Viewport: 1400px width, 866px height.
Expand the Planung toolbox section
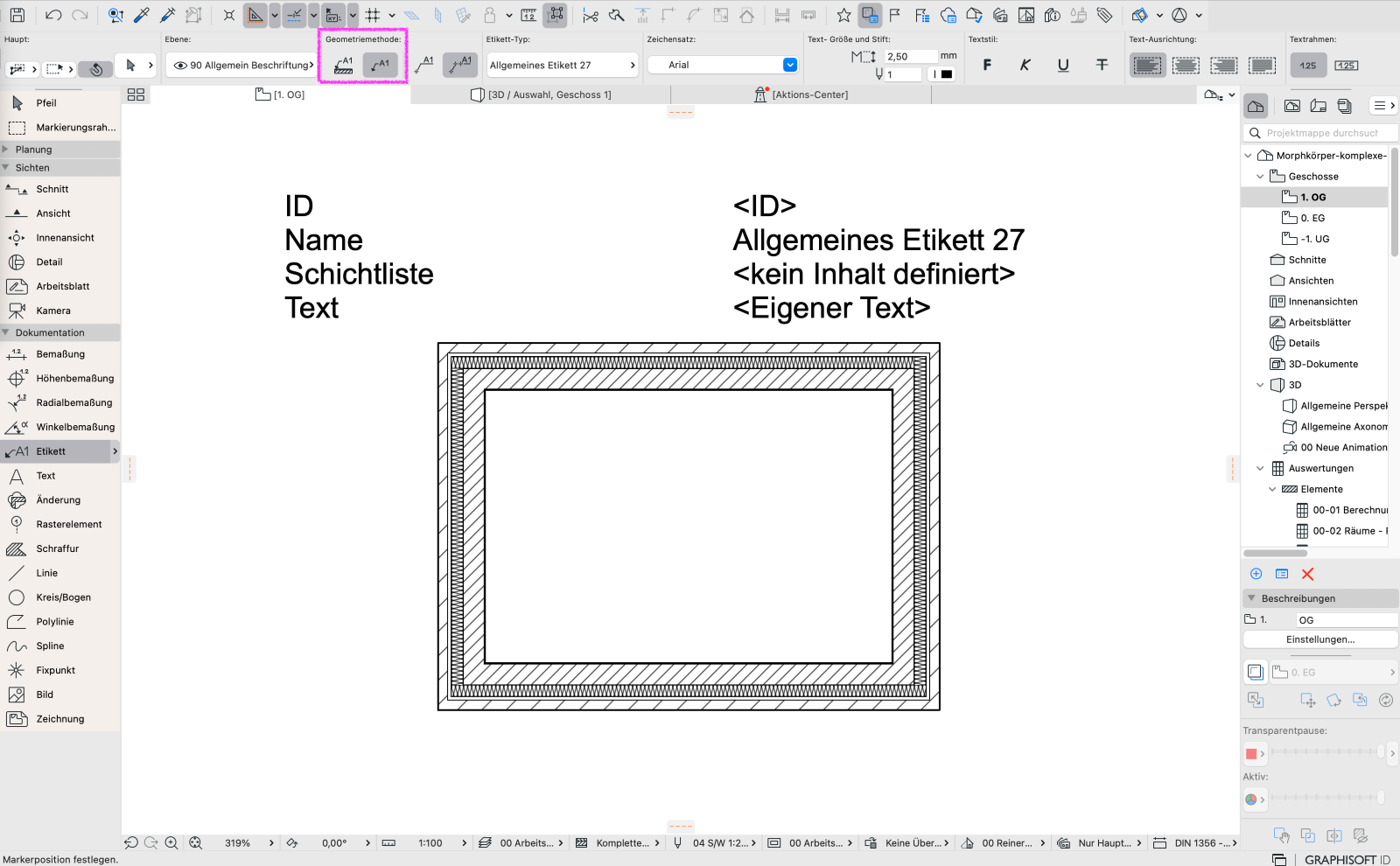pyautogui.click(x=5, y=150)
